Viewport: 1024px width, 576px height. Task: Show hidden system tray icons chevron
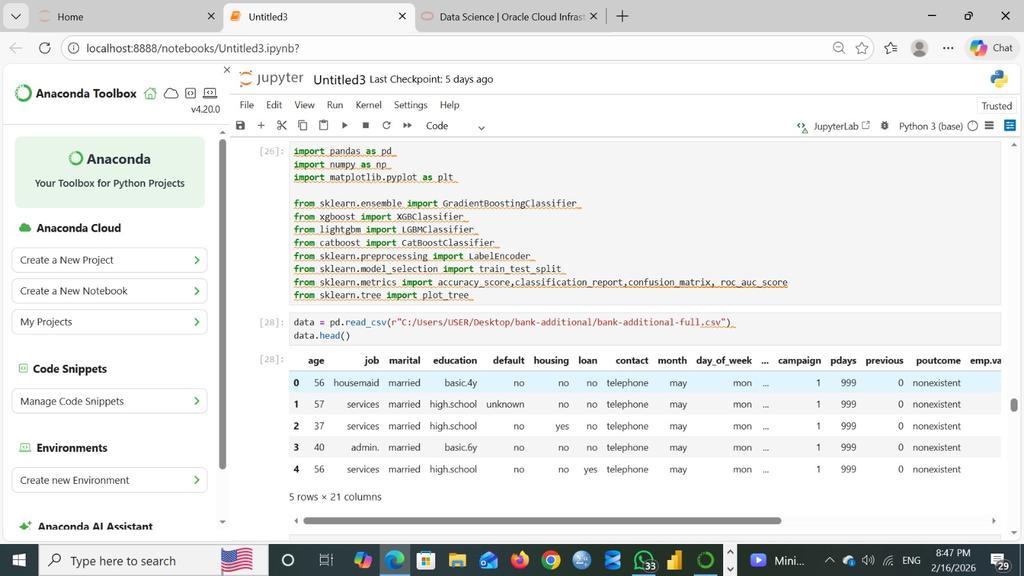pos(829,560)
